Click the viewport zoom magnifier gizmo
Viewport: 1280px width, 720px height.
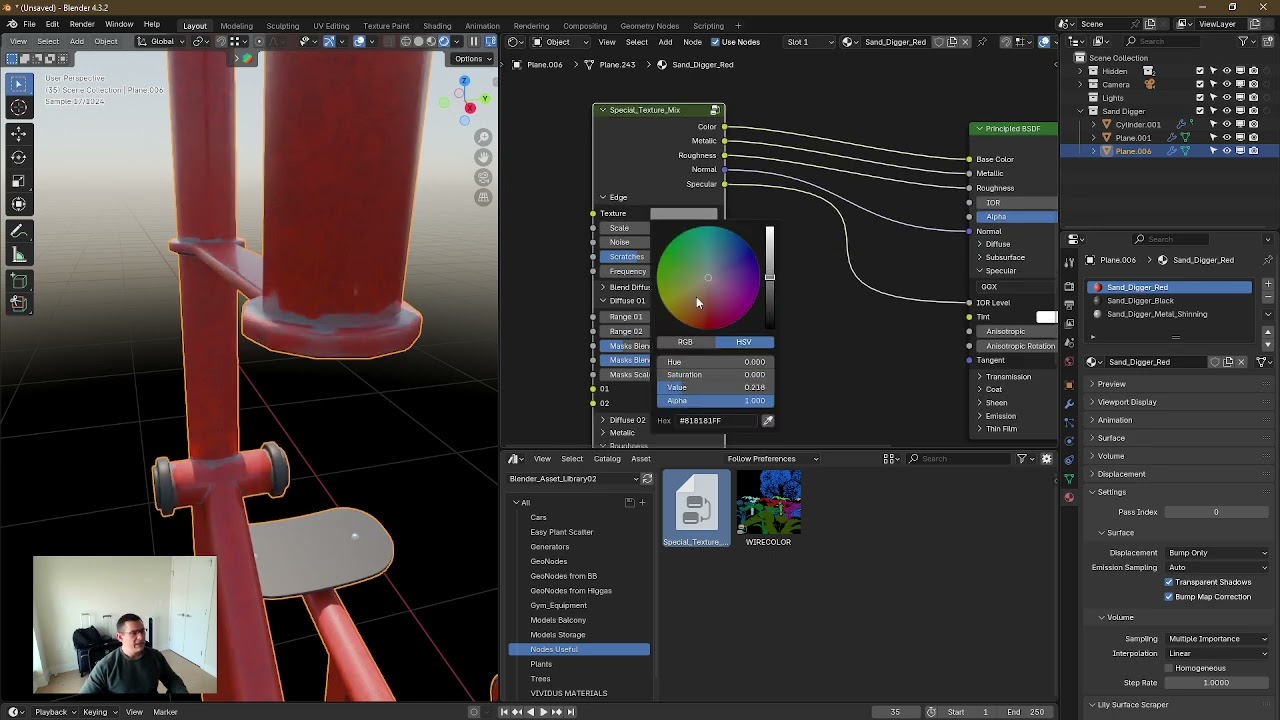pos(483,138)
